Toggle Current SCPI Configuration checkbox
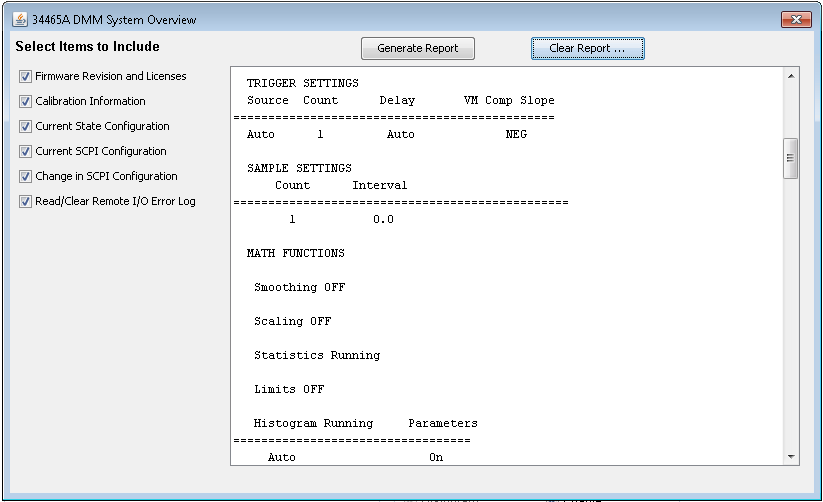This screenshot has width=823, height=502. tap(25, 152)
